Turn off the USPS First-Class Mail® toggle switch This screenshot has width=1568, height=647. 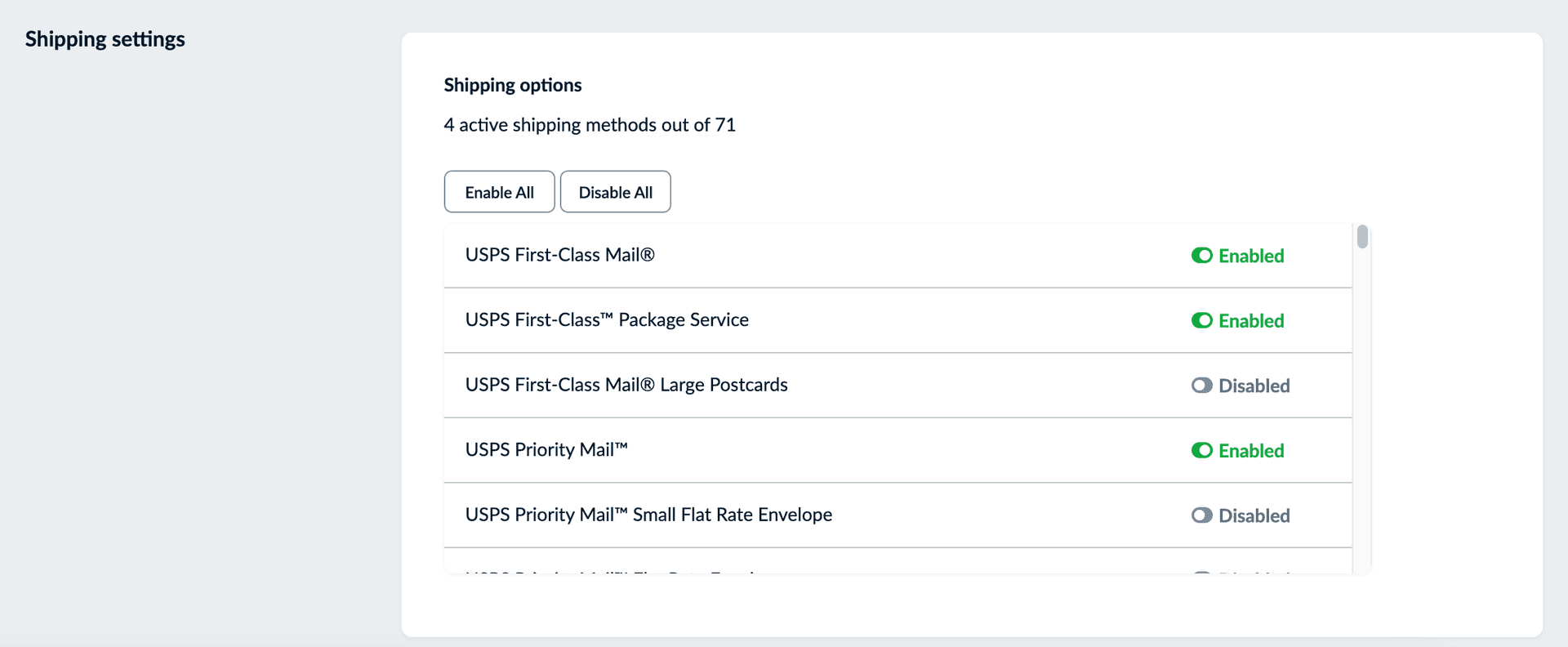coord(1201,256)
